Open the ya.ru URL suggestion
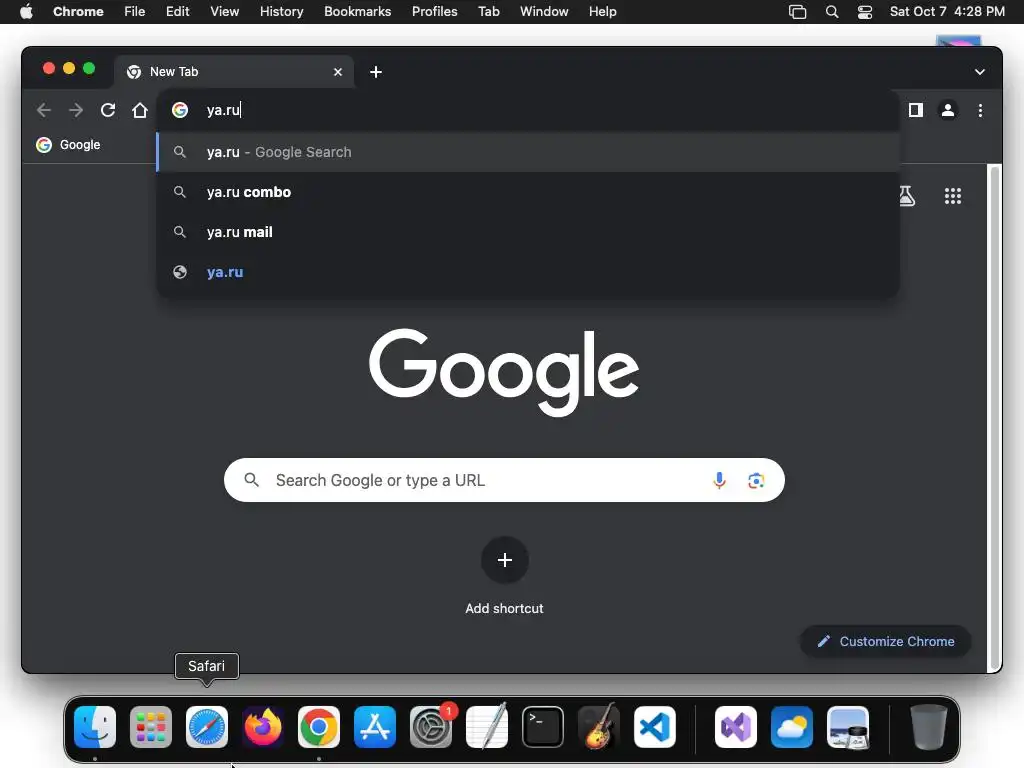The image size is (1024, 768). tap(528, 272)
